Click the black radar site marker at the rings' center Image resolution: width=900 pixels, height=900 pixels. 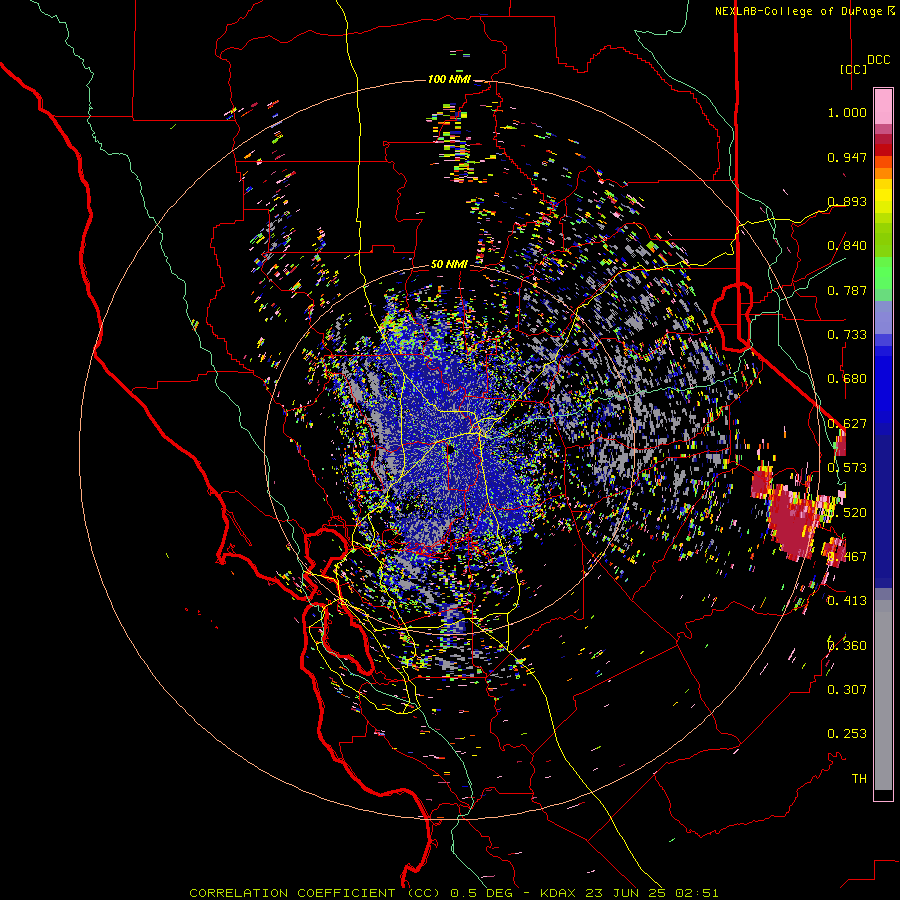451,450
